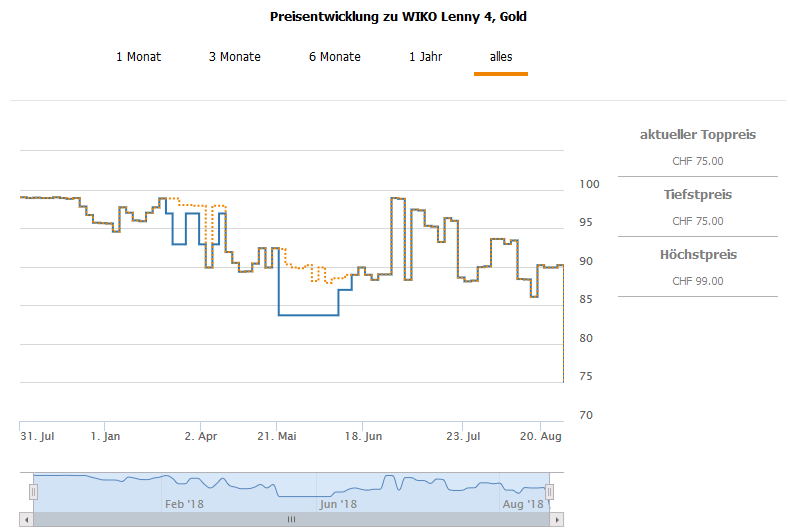Click the 21. Mai x-axis label
The height and width of the screenshot is (531, 790).
tap(277, 437)
